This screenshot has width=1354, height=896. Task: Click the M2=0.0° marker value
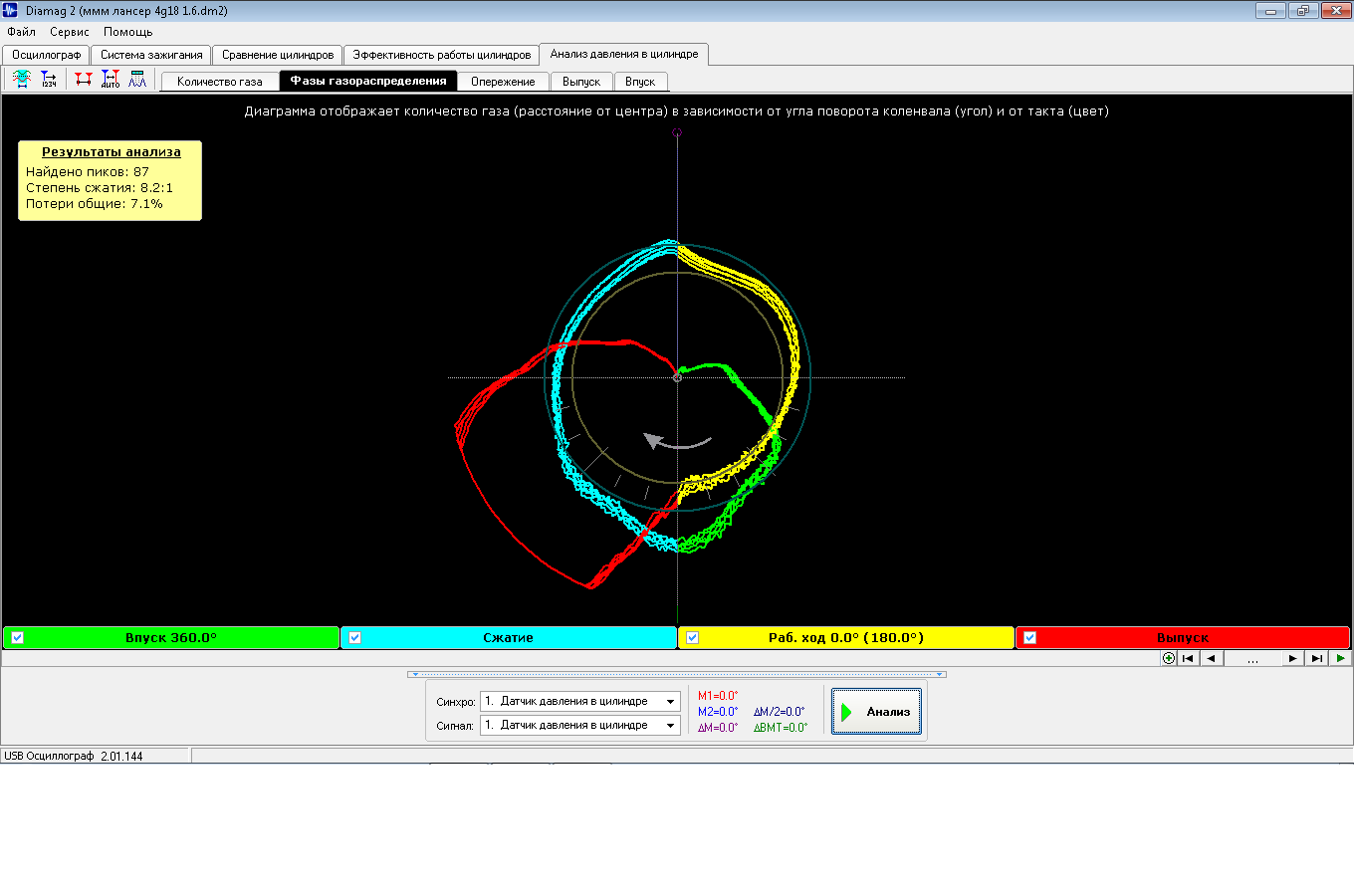718,712
